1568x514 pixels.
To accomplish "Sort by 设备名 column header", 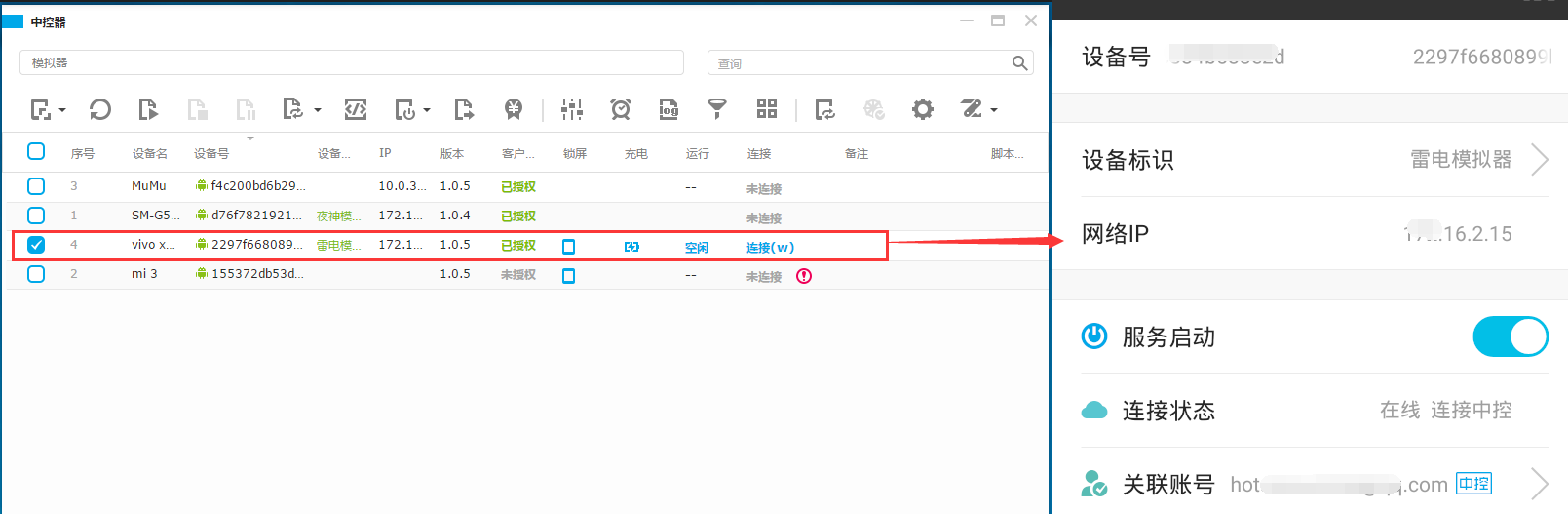I will [150, 153].
